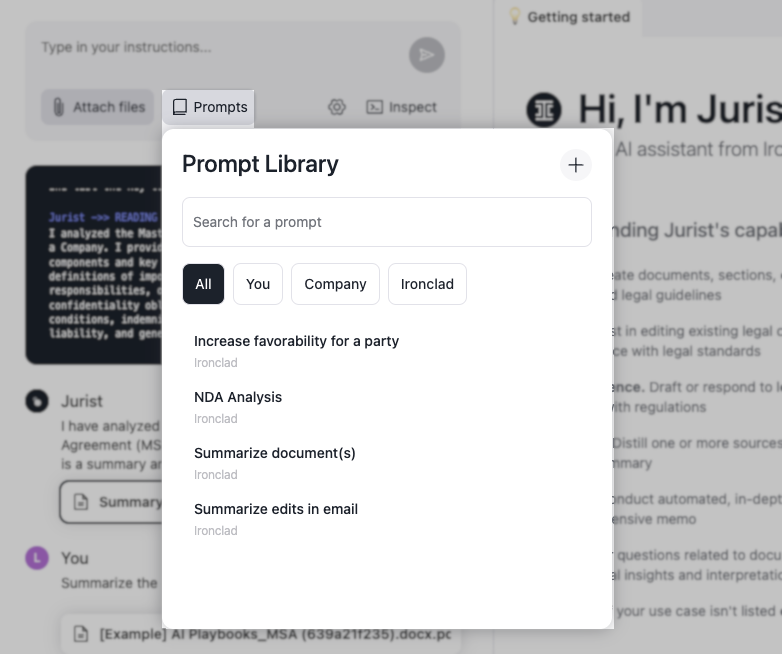782x654 pixels.
Task: Switch to the Getting started tab
Action: tap(569, 17)
